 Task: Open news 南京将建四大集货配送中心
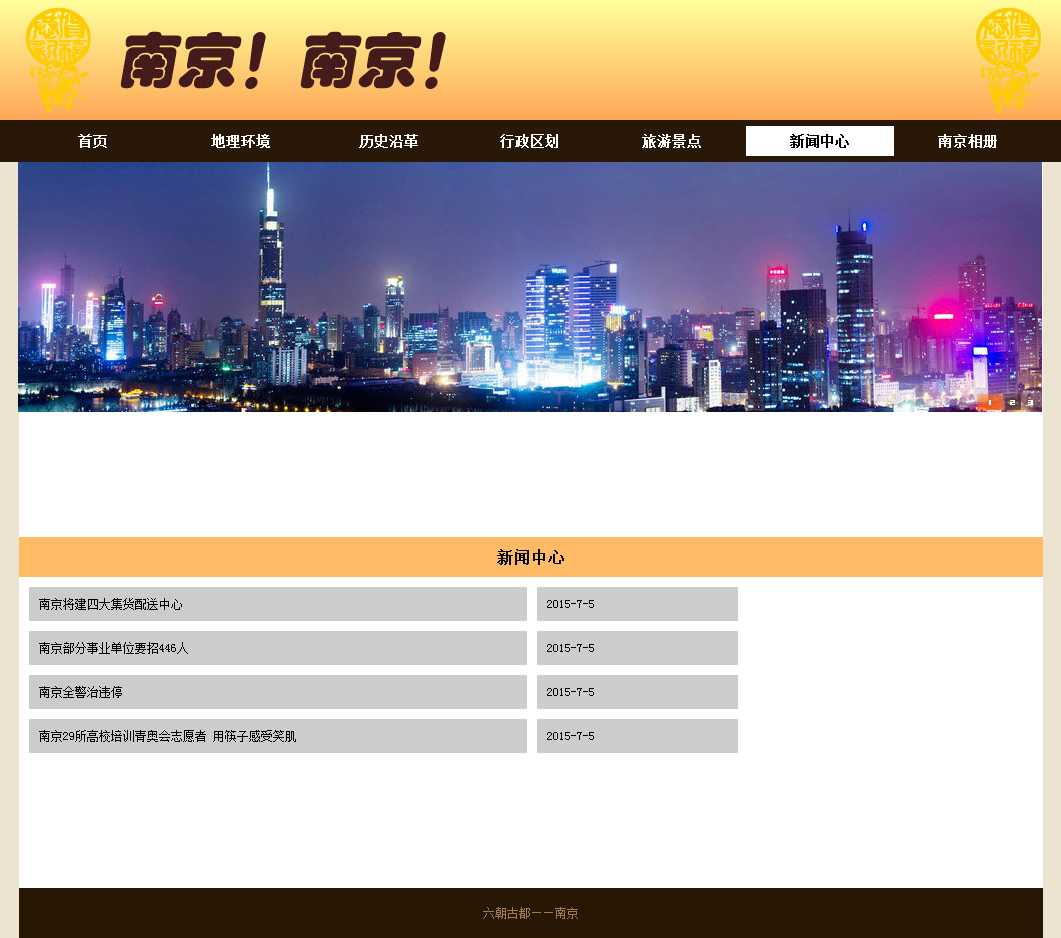111,604
